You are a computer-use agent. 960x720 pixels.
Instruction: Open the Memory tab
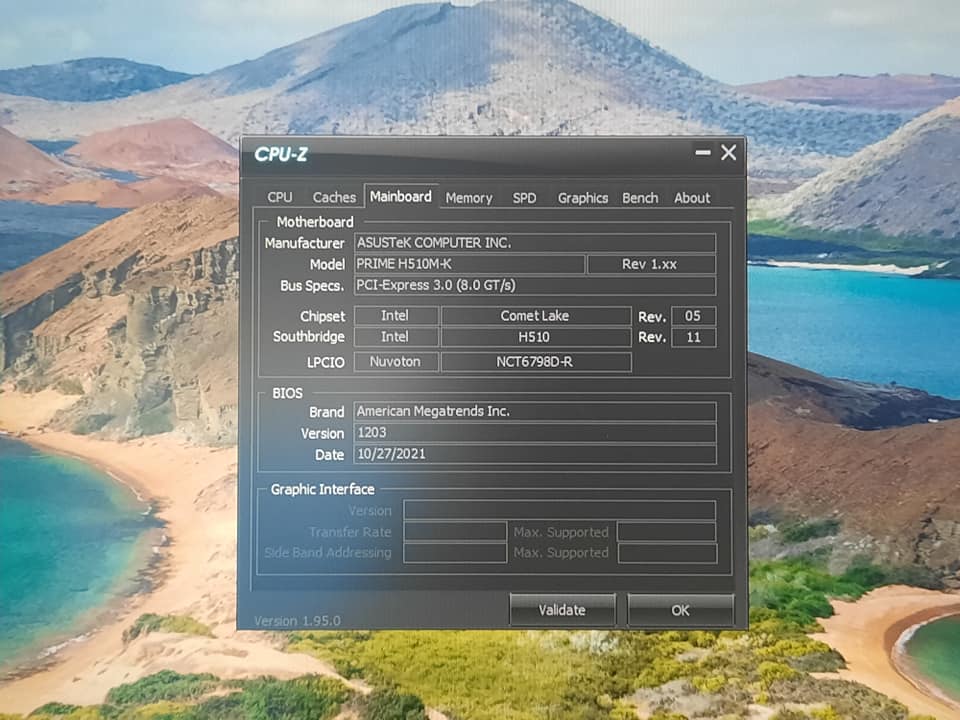pyautogui.click(x=469, y=198)
